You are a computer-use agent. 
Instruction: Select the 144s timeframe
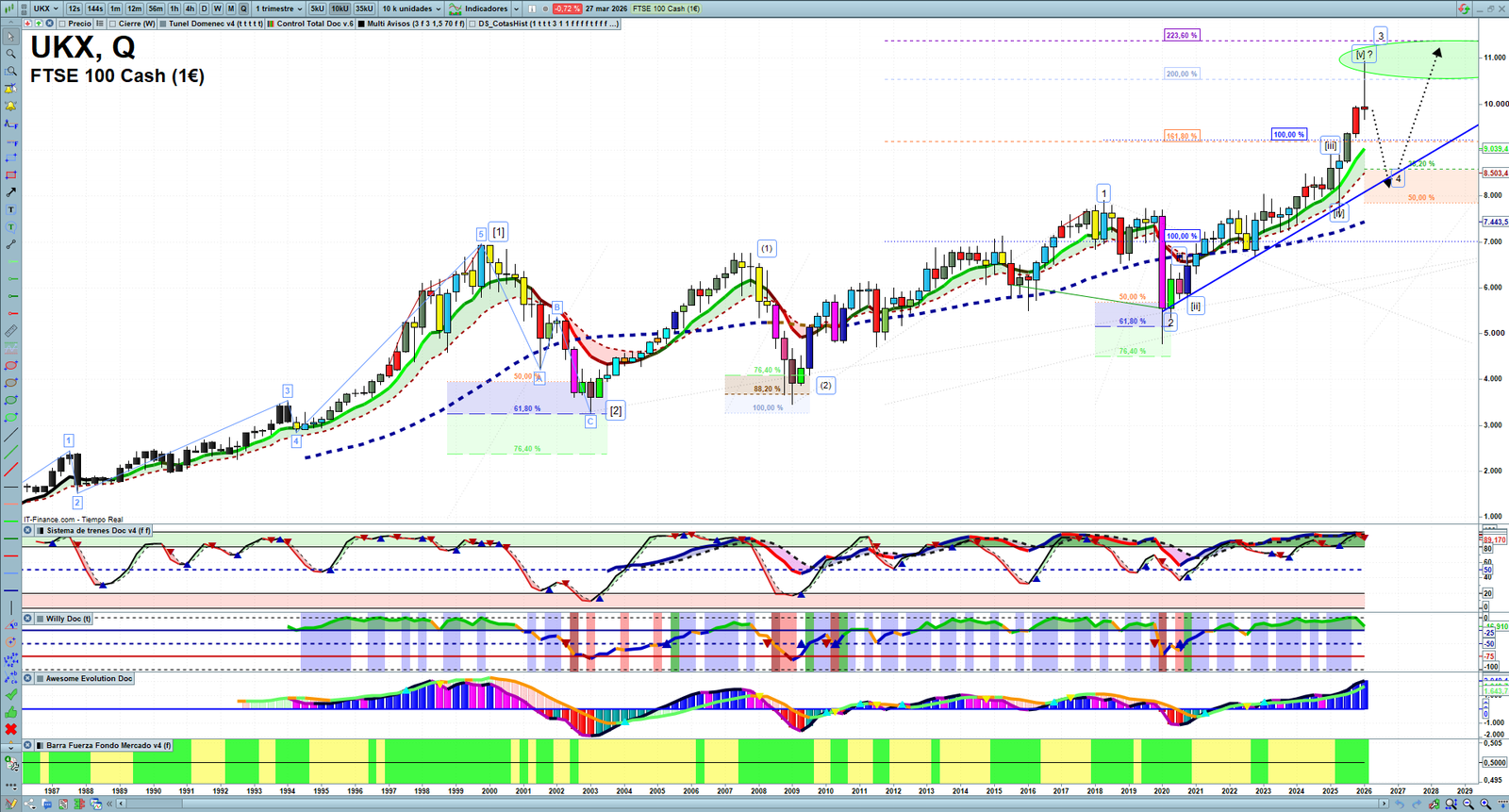click(x=94, y=8)
